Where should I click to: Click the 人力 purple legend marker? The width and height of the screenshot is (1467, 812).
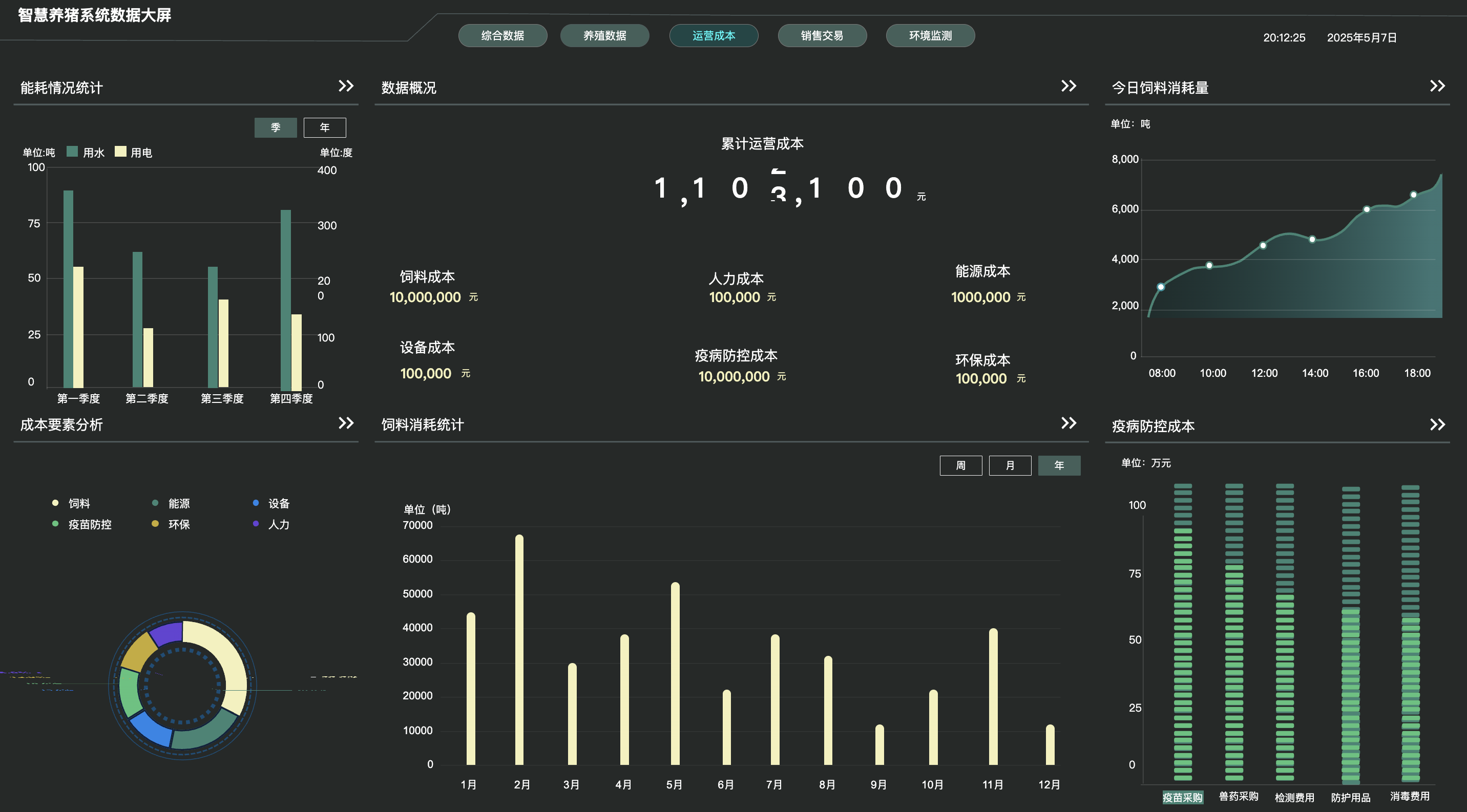(256, 524)
